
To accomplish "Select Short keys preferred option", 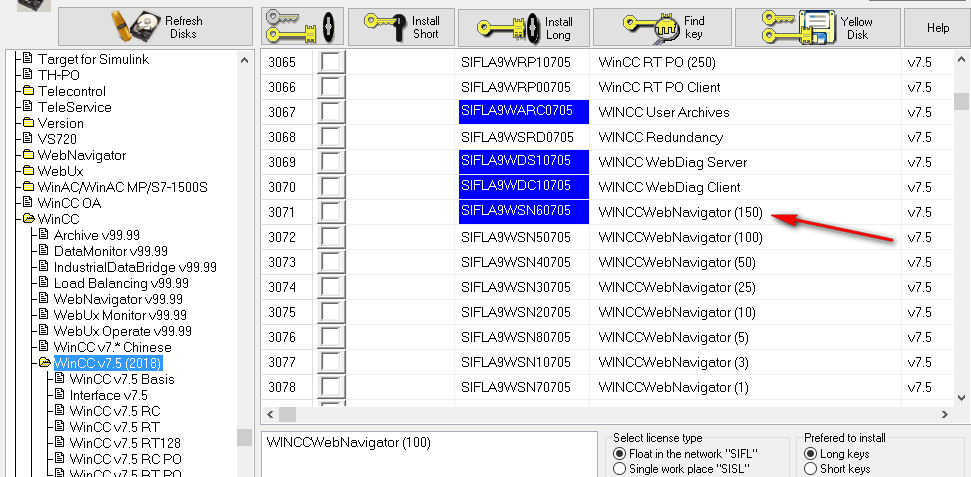I will click(x=810, y=469).
